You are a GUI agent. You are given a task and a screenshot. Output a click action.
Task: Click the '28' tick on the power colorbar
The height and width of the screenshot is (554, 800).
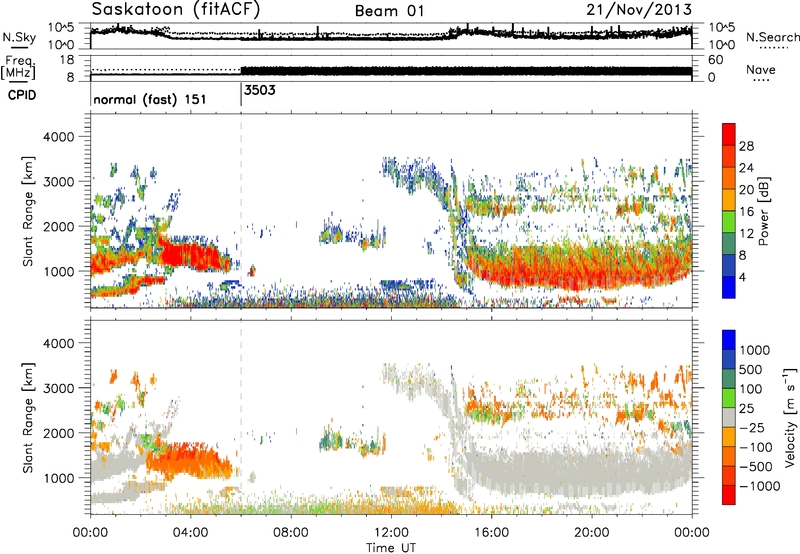click(746, 146)
